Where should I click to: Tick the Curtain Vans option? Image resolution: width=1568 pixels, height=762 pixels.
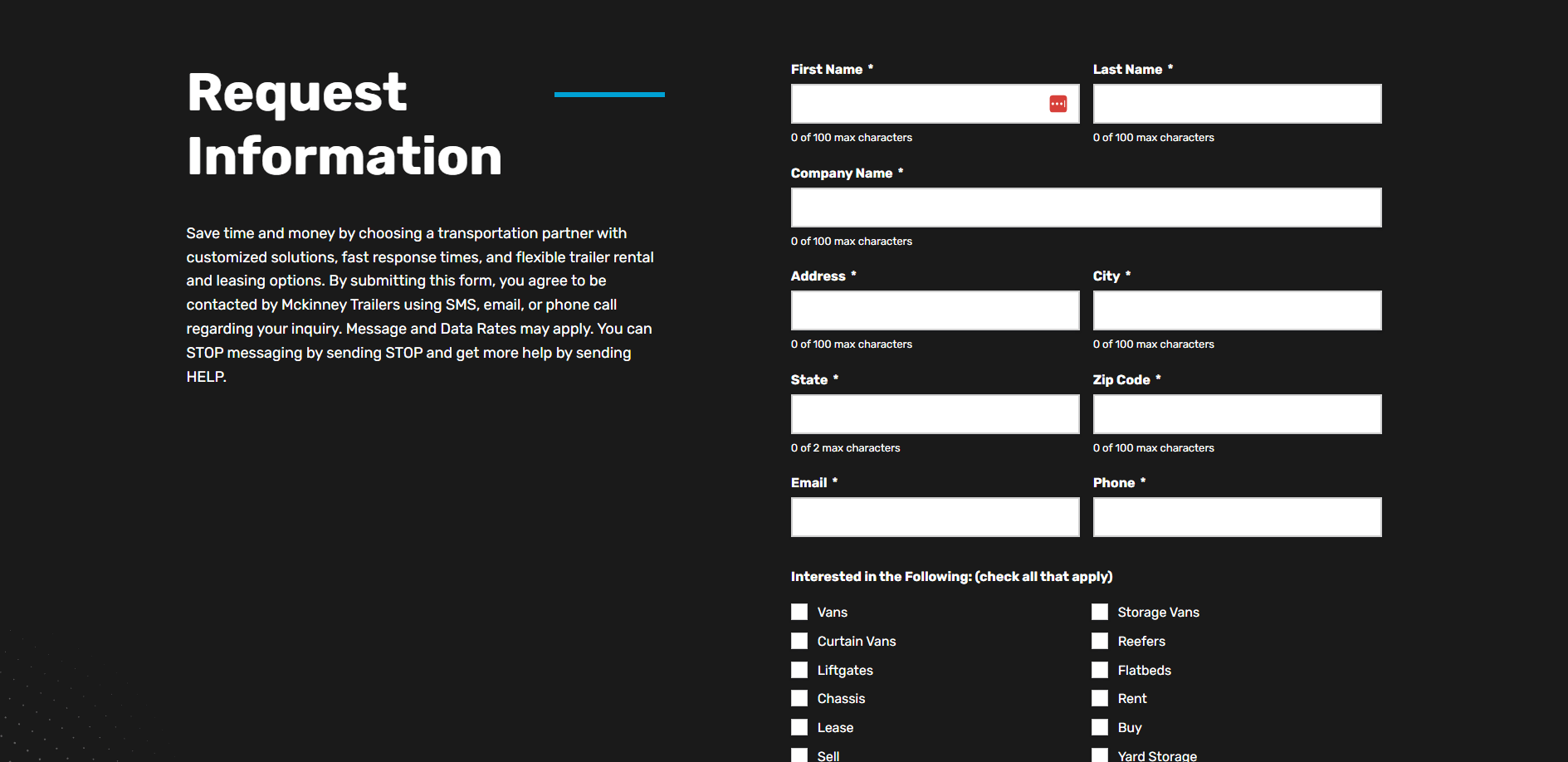click(x=799, y=641)
